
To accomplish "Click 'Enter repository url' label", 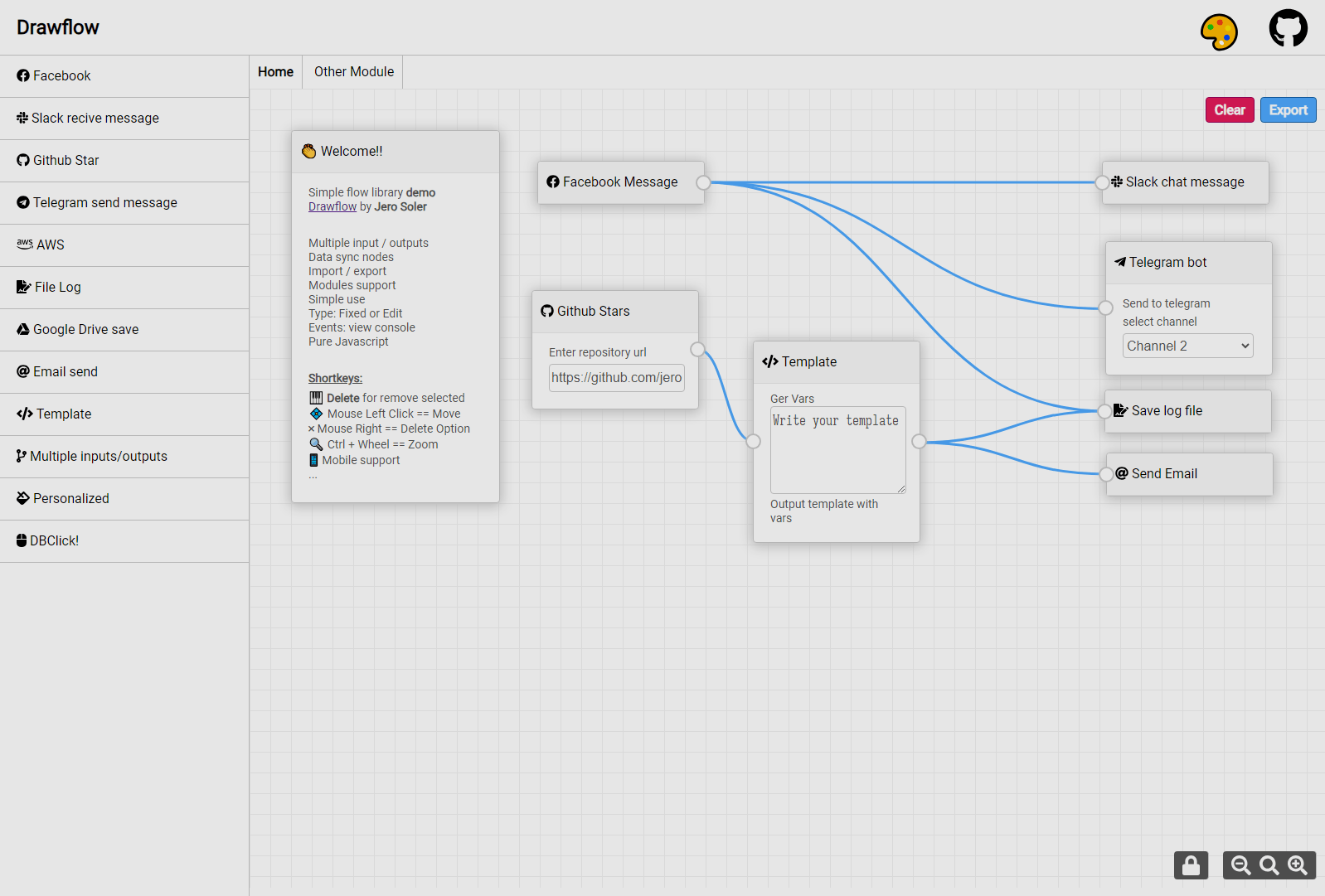I will click(x=597, y=352).
